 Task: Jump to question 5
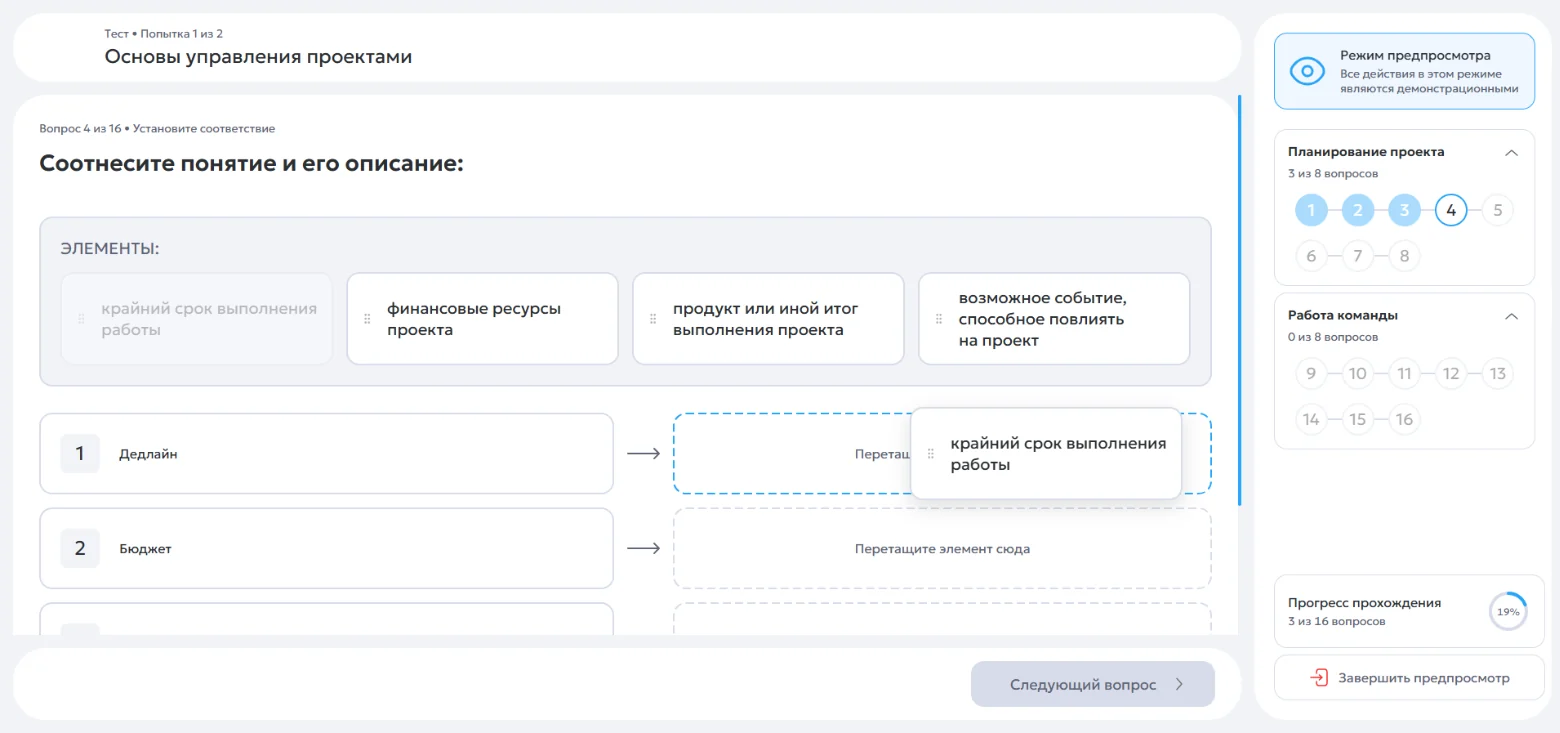point(1497,210)
